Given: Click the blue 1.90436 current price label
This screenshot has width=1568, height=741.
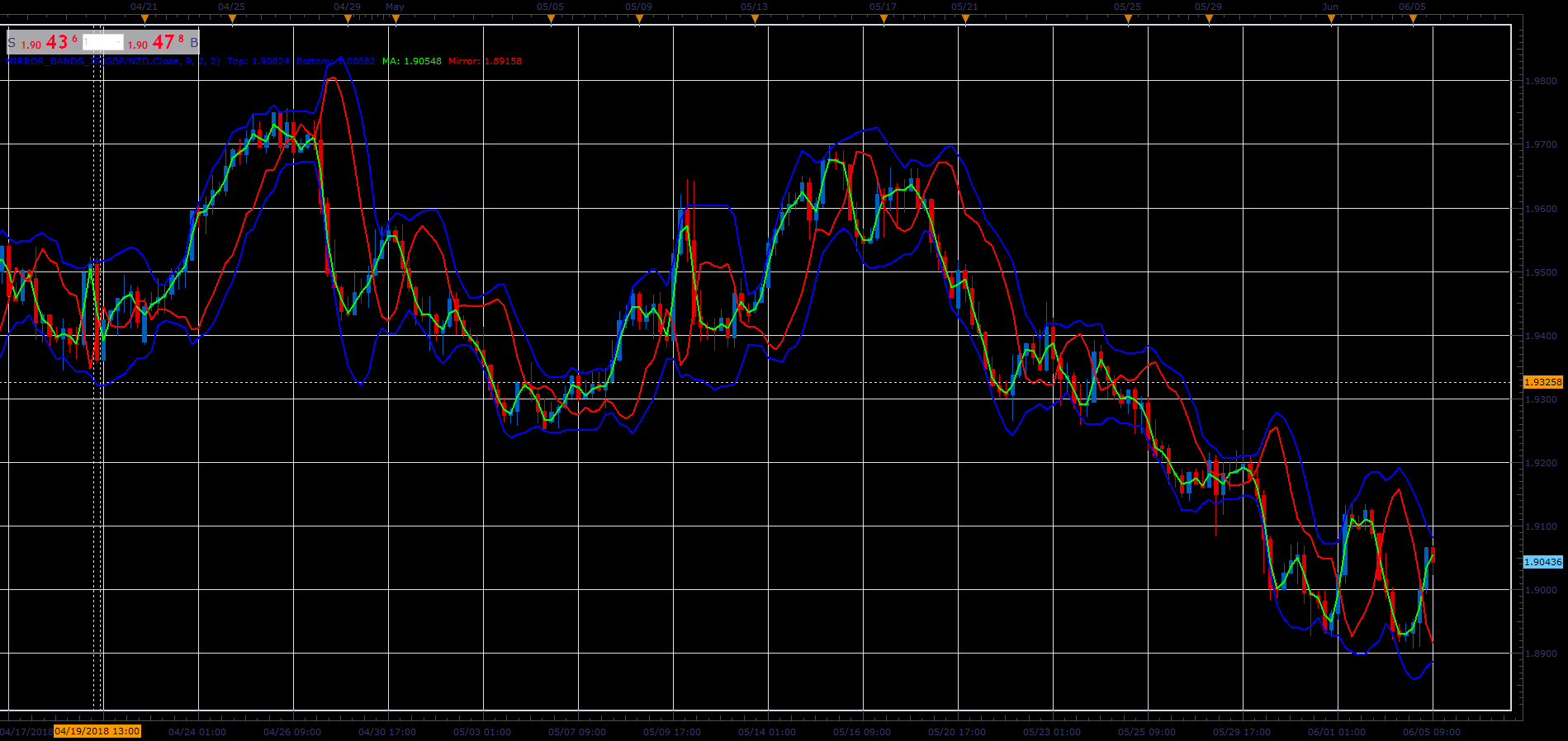Looking at the screenshot, I should click(x=1542, y=562).
